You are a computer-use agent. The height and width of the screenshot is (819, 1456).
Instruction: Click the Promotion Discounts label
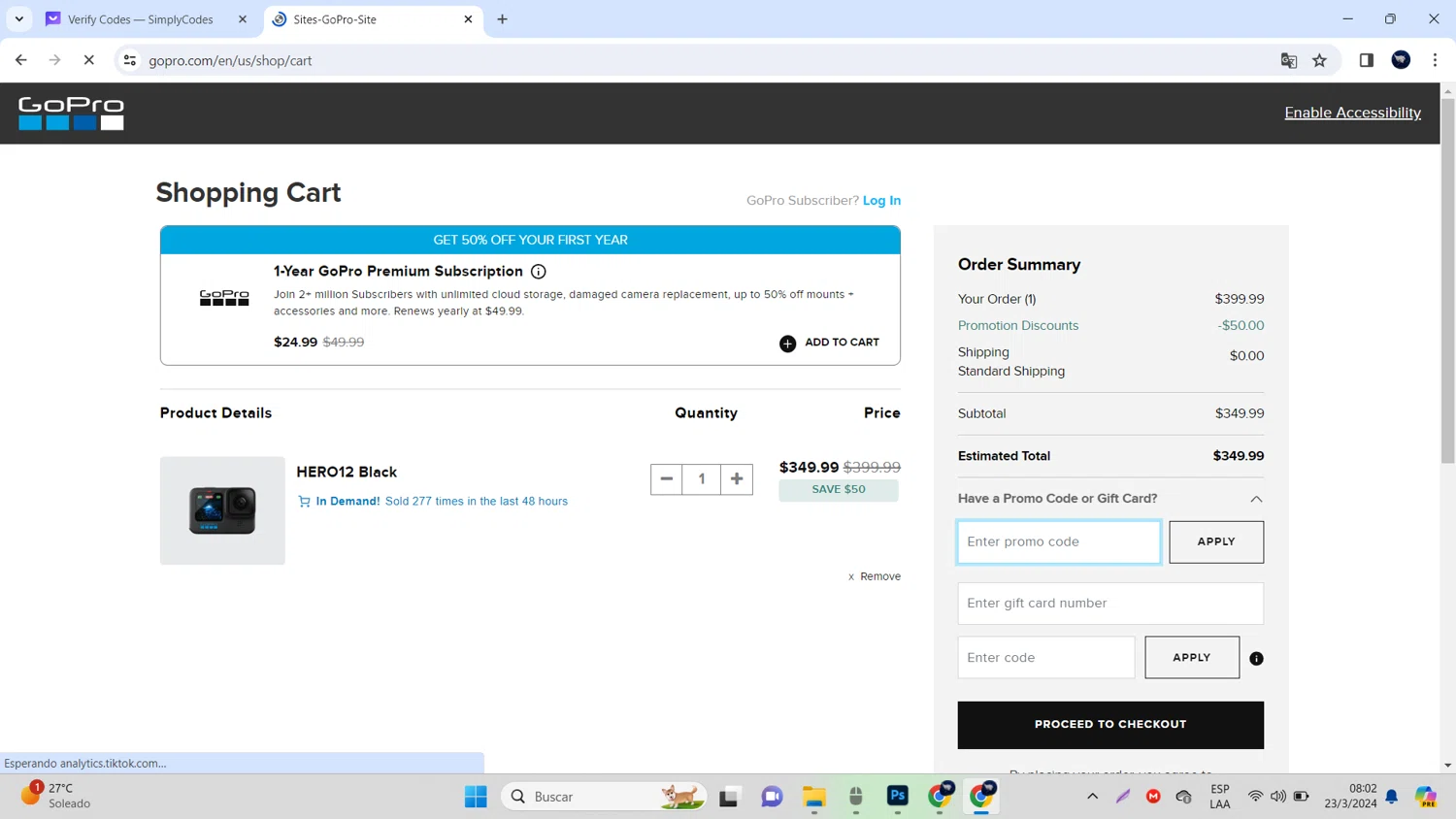pos(1018,326)
